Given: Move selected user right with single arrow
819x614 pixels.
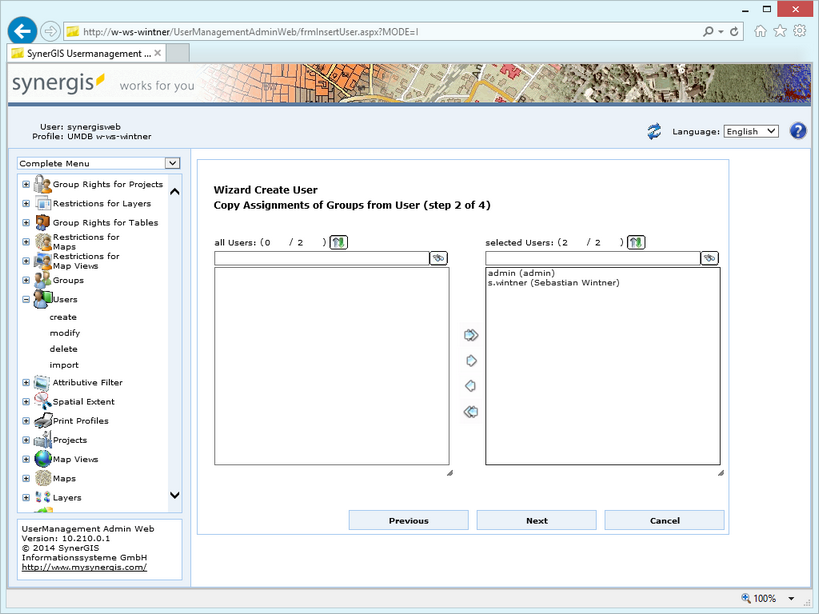Looking at the screenshot, I should click(471, 361).
